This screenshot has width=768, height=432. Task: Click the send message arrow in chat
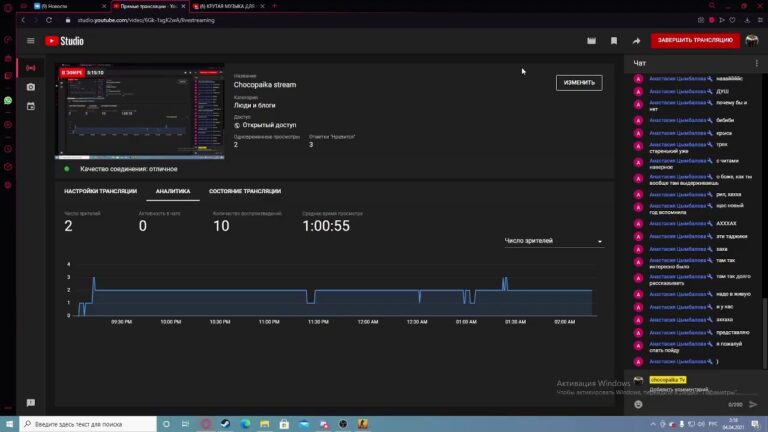(x=753, y=404)
